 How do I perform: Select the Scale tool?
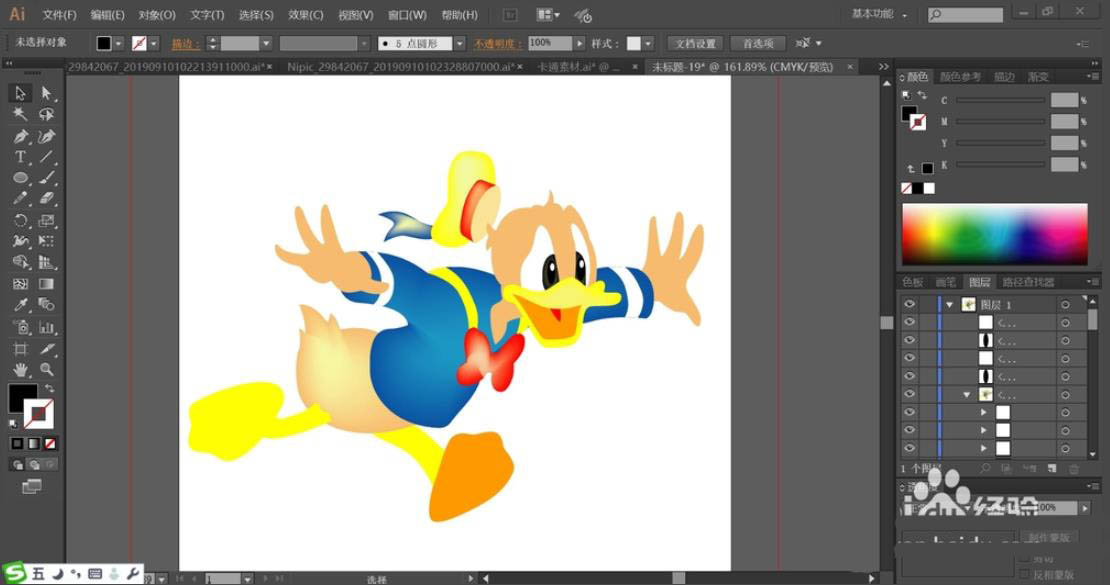47,220
